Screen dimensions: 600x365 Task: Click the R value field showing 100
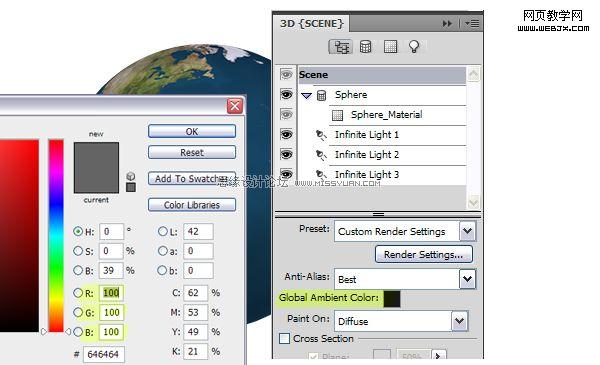[111, 293]
